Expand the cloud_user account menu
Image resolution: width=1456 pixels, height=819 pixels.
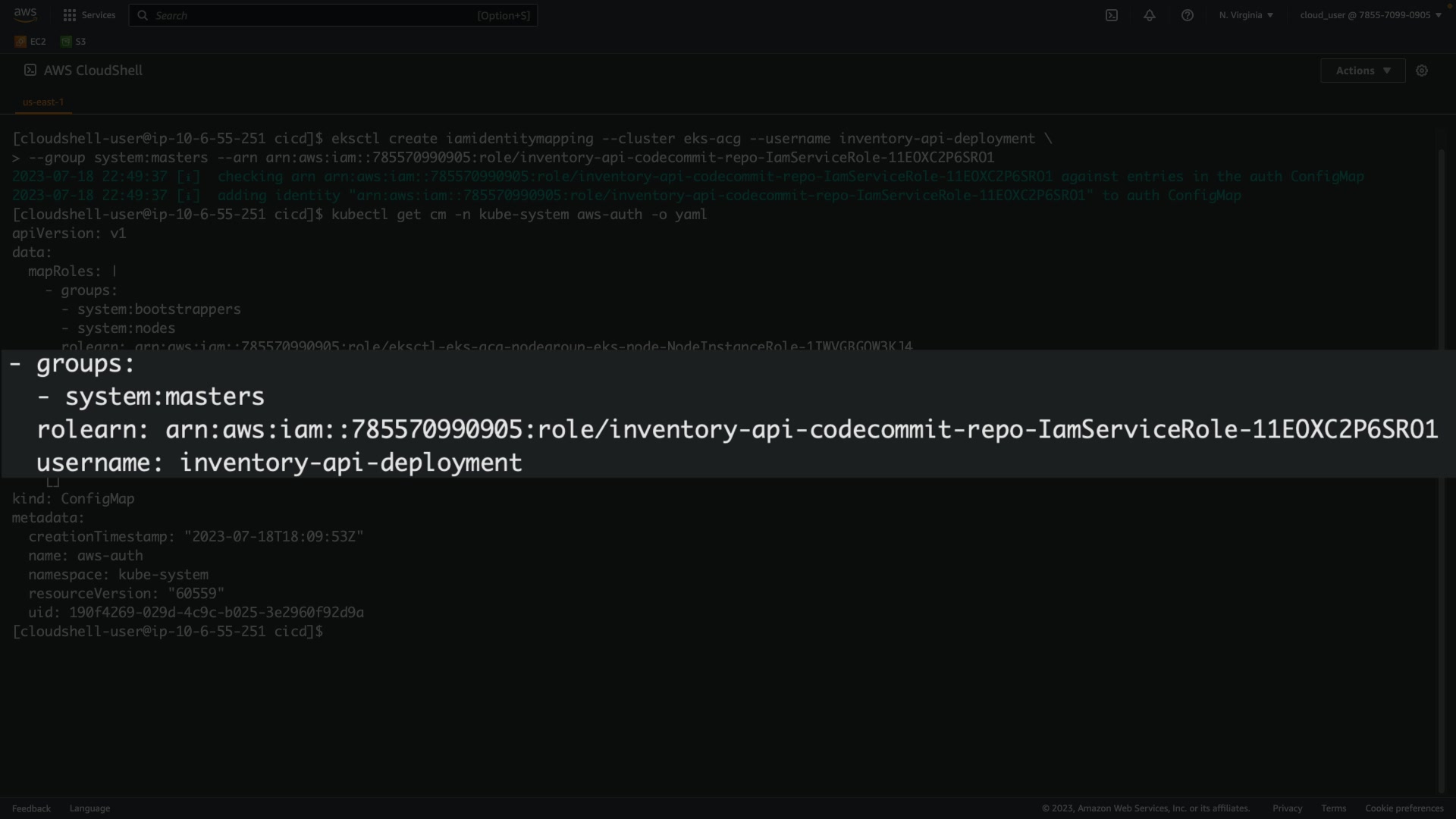[x=1370, y=15]
